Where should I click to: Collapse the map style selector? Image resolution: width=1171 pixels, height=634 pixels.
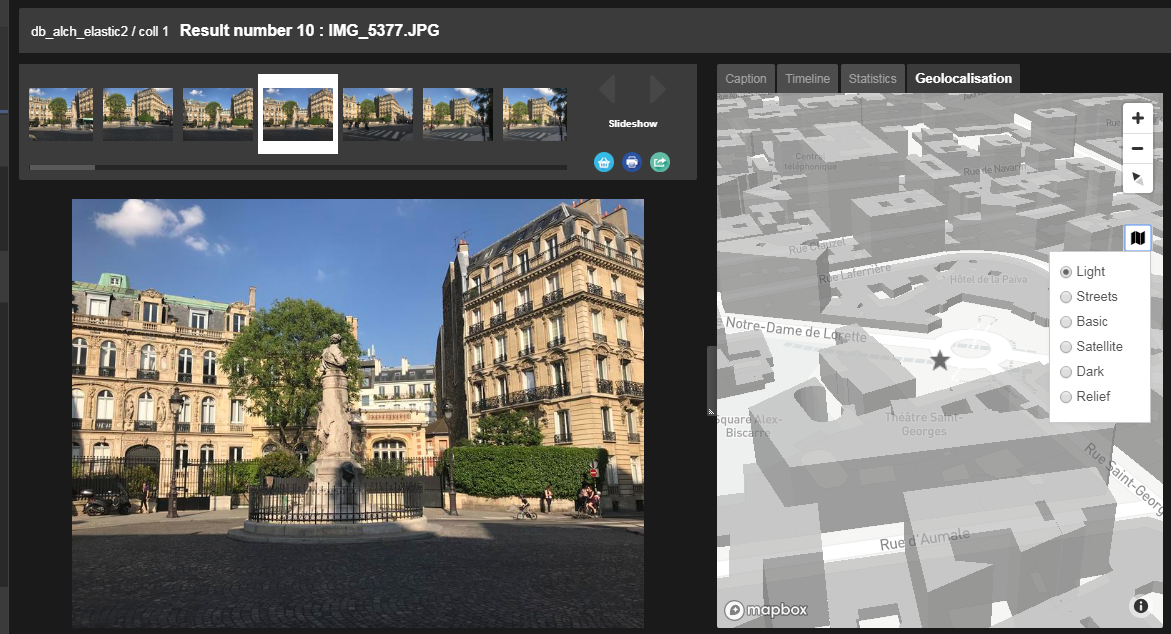[x=1137, y=238]
